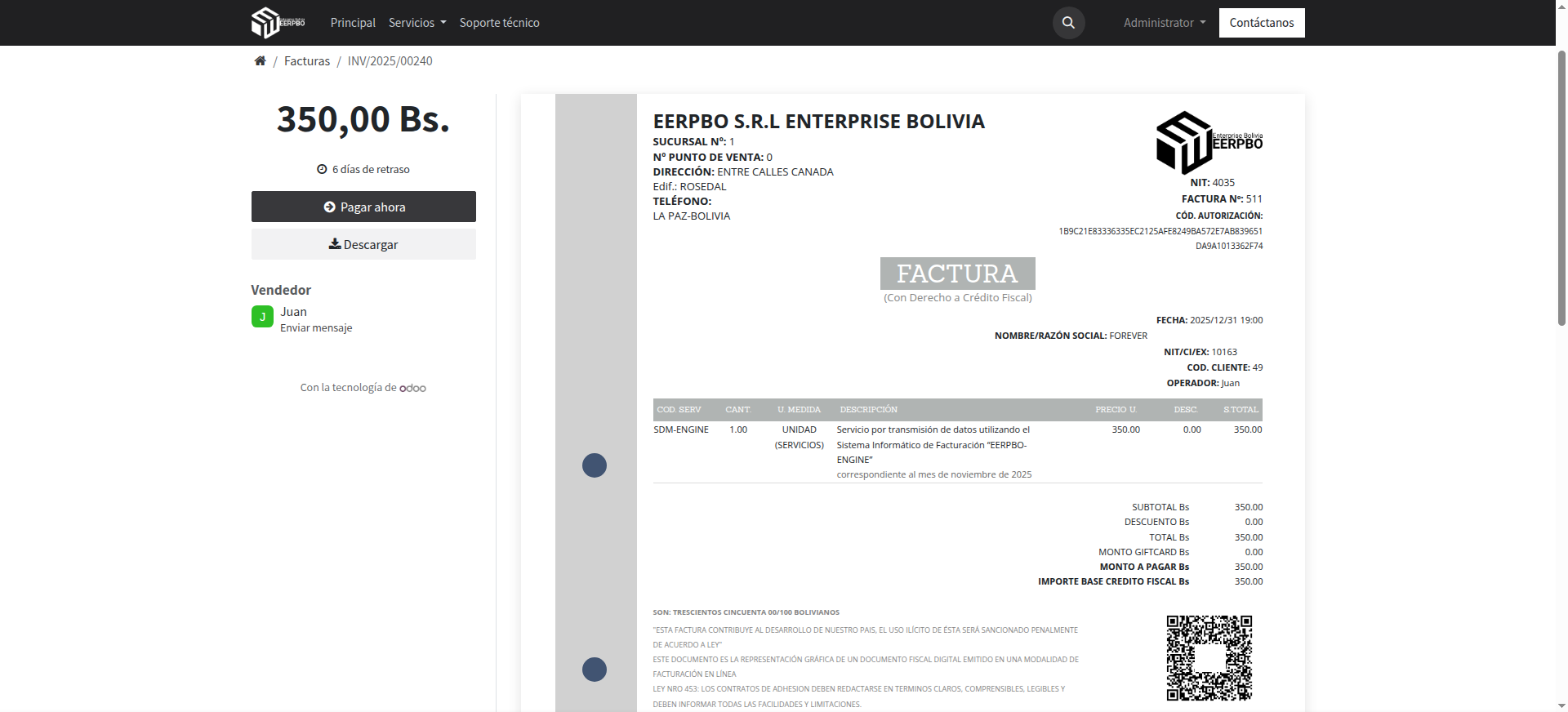Open Soporte técnico menu item
This screenshot has height=712, width=1568.
click(499, 23)
